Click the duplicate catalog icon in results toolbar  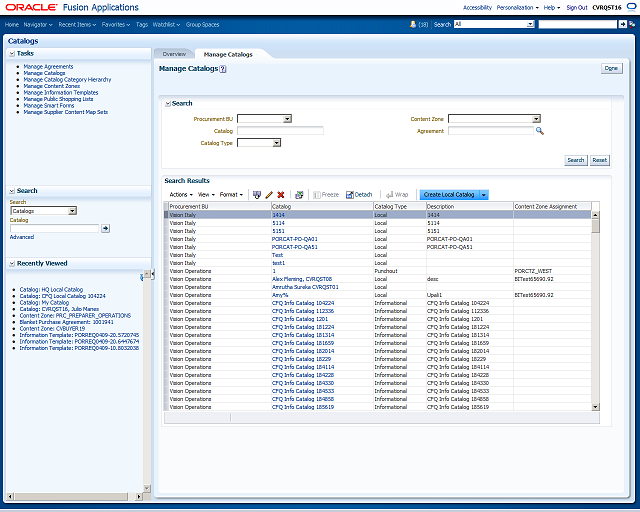click(257, 195)
